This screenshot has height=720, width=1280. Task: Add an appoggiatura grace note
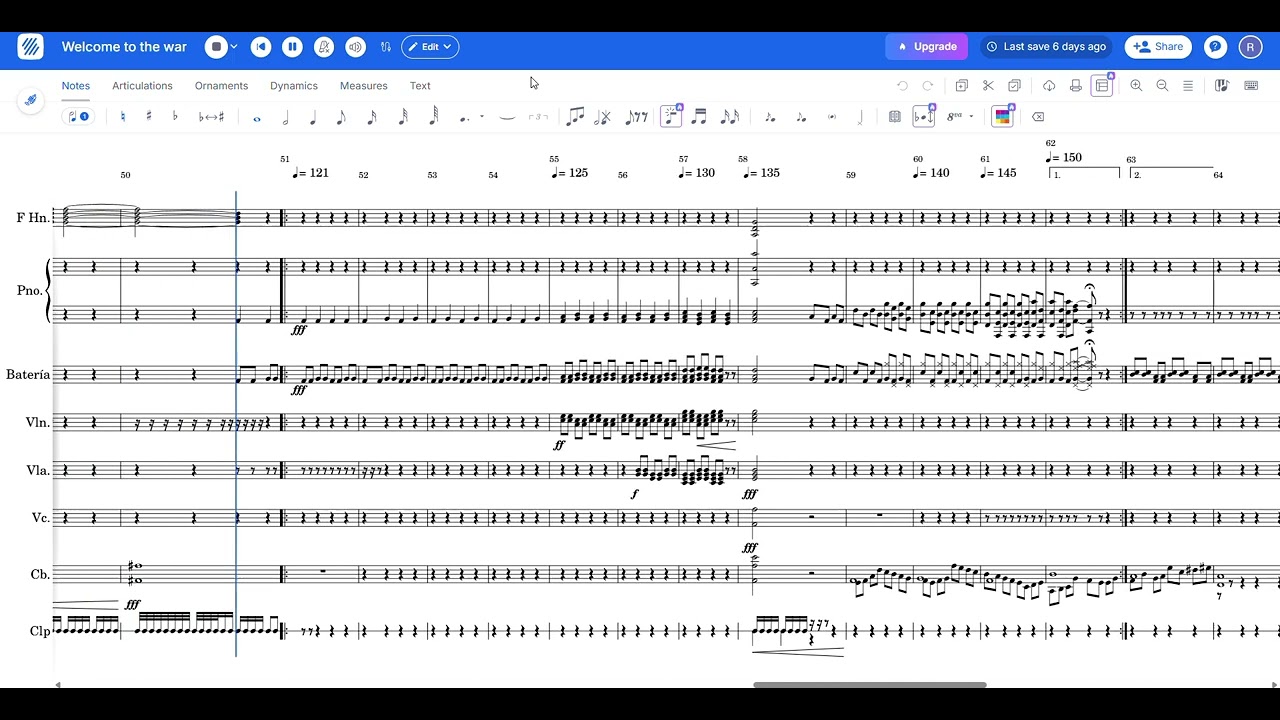[x=801, y=117]
